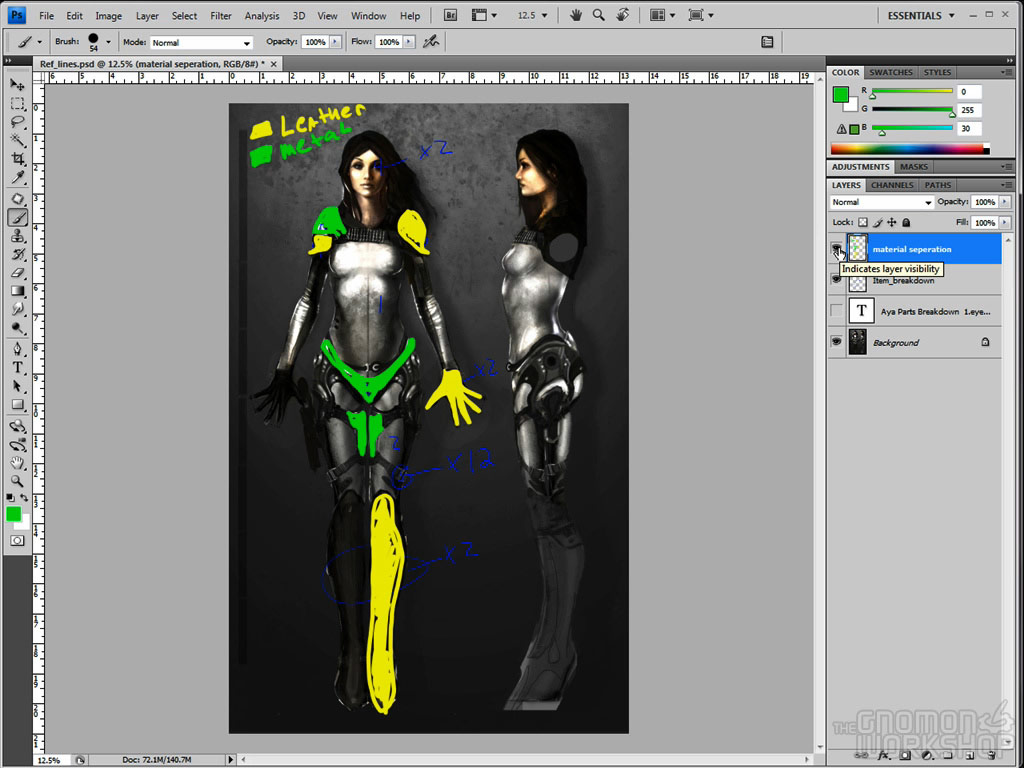Image resolution: width=1024 pixels, height=768 pixels.
Task: Reset default foreground and background colors
Action: point(10,498)
